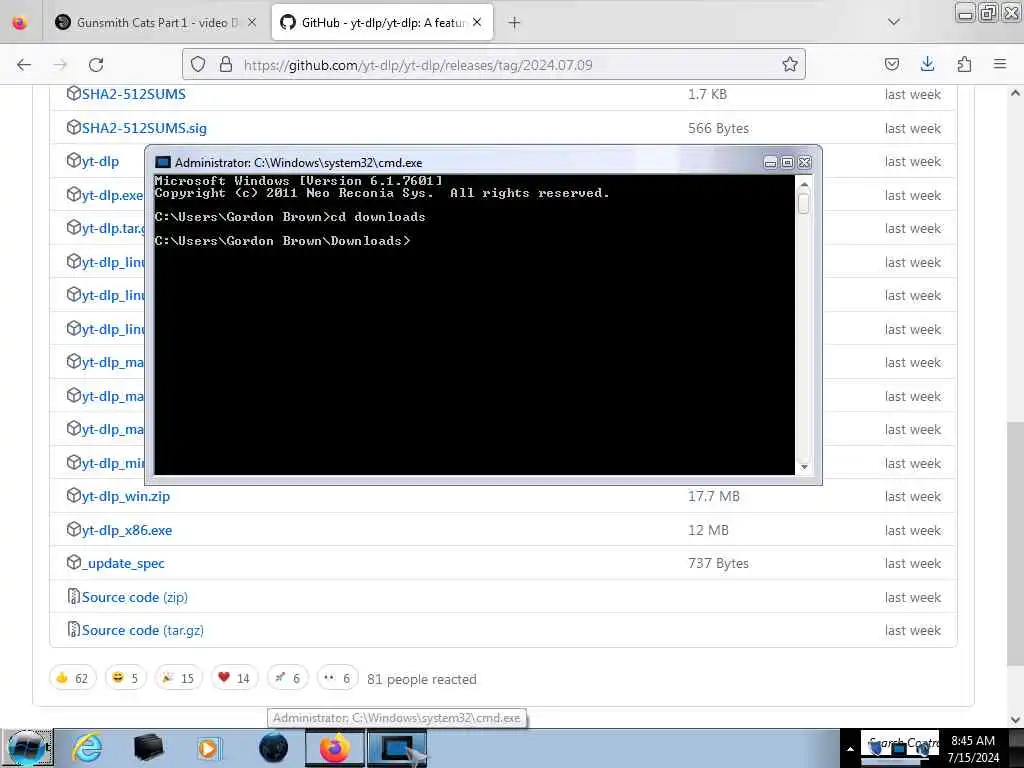The width and height of the screenshot is (1024, 768).
Task: Click the 17.7 MB size text
Action: tap(714, 496)
